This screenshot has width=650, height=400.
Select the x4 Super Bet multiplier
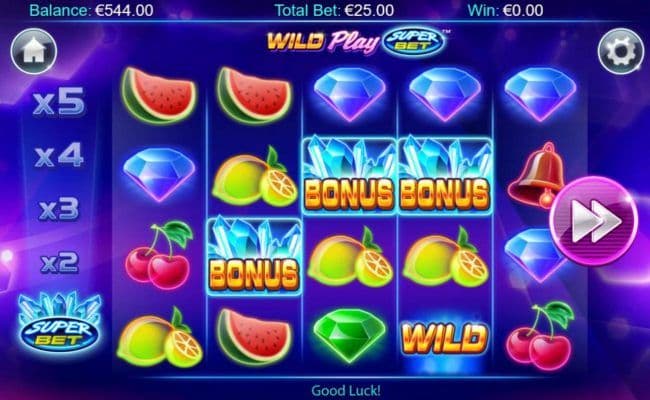59,155
